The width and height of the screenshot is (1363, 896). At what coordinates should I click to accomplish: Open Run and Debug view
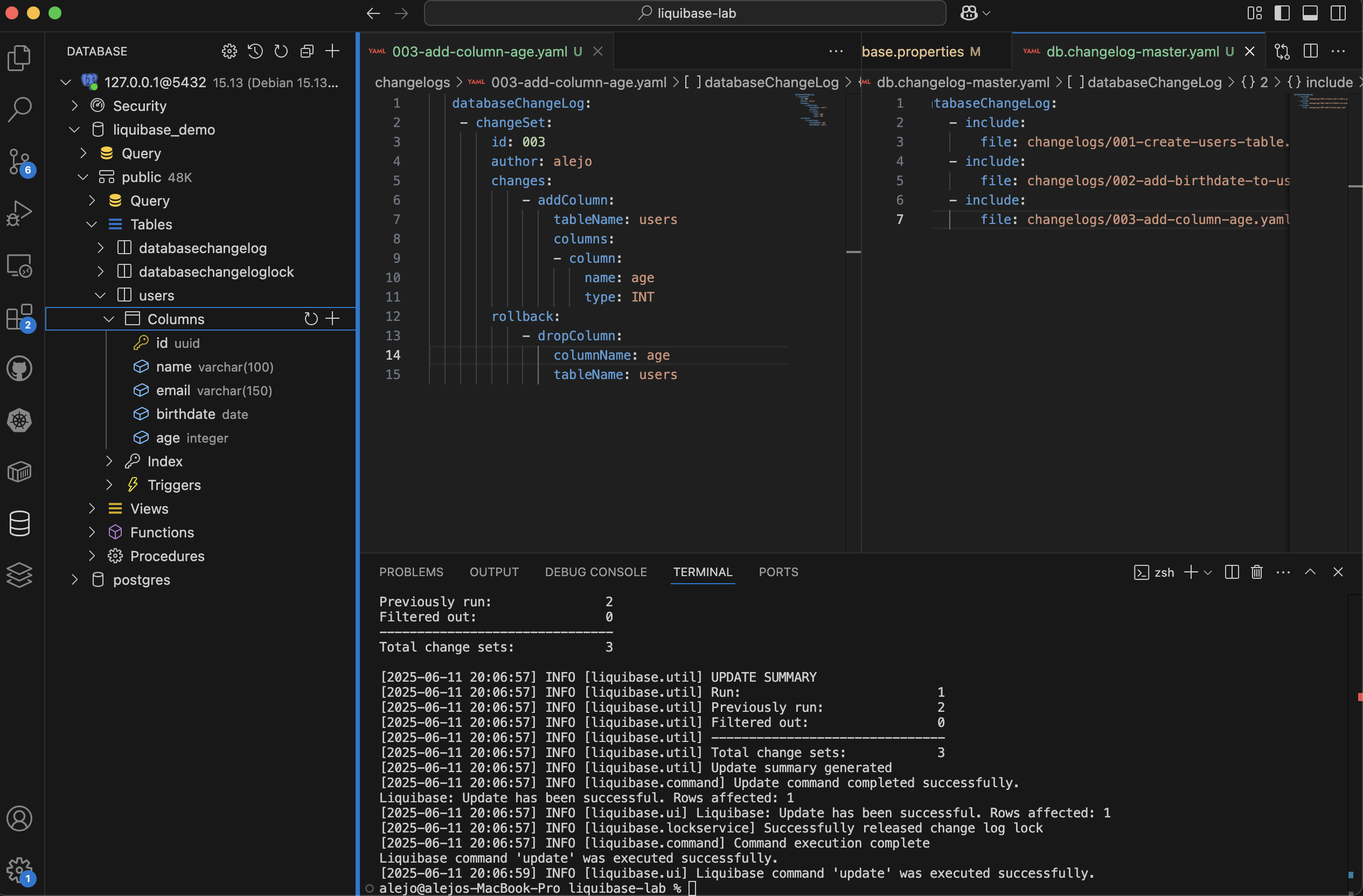coord(19,213)
